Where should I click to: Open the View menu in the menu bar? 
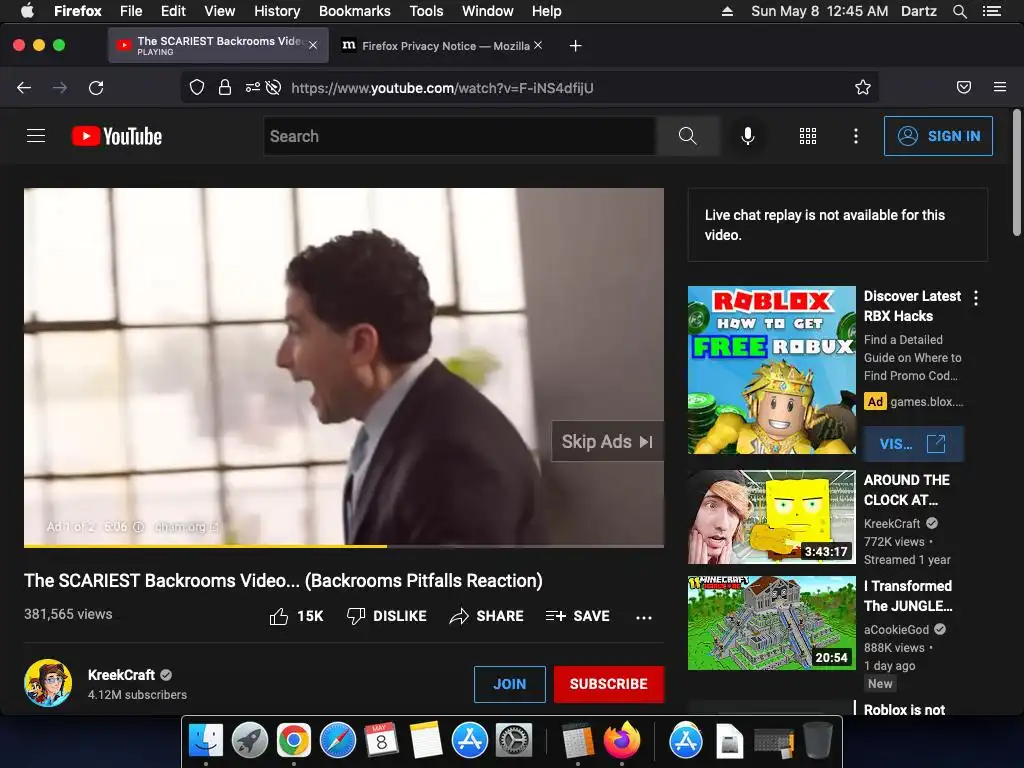click(219, 11)
